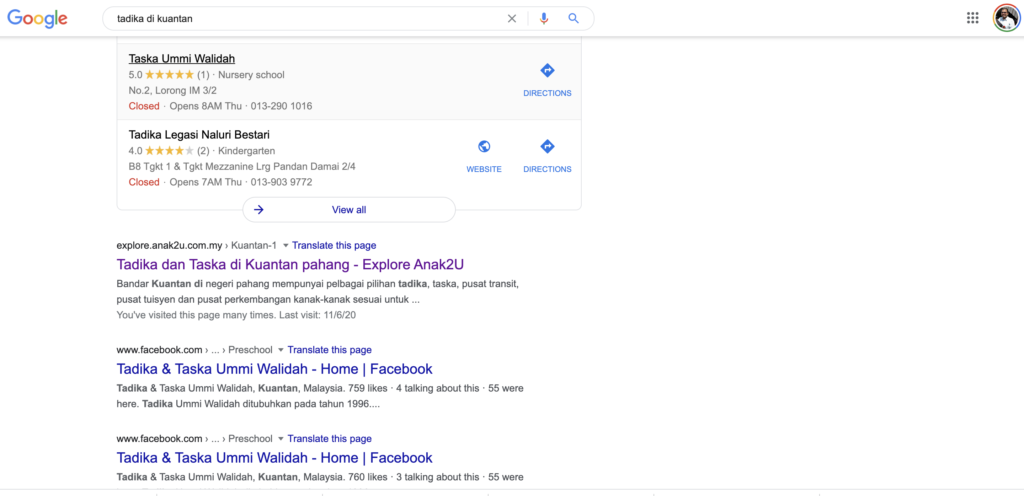Click the View all places button
The image size is (1024, 496).
point(349,209)
